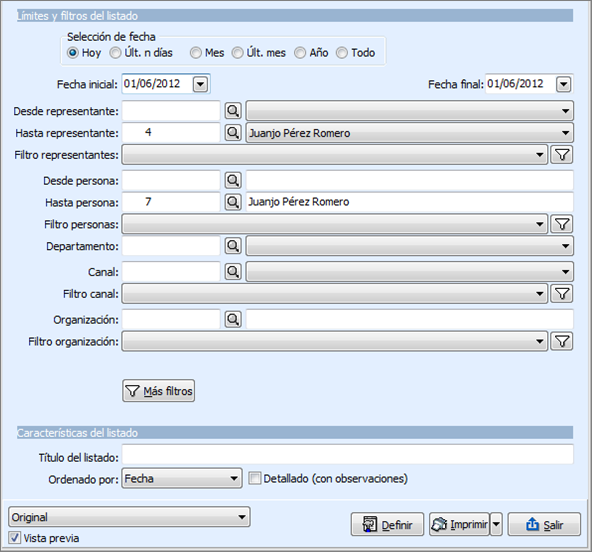This screenshot has height=552, width=592.
Task: Click funnel icon beside Filtro representantes
Action: 562,155
